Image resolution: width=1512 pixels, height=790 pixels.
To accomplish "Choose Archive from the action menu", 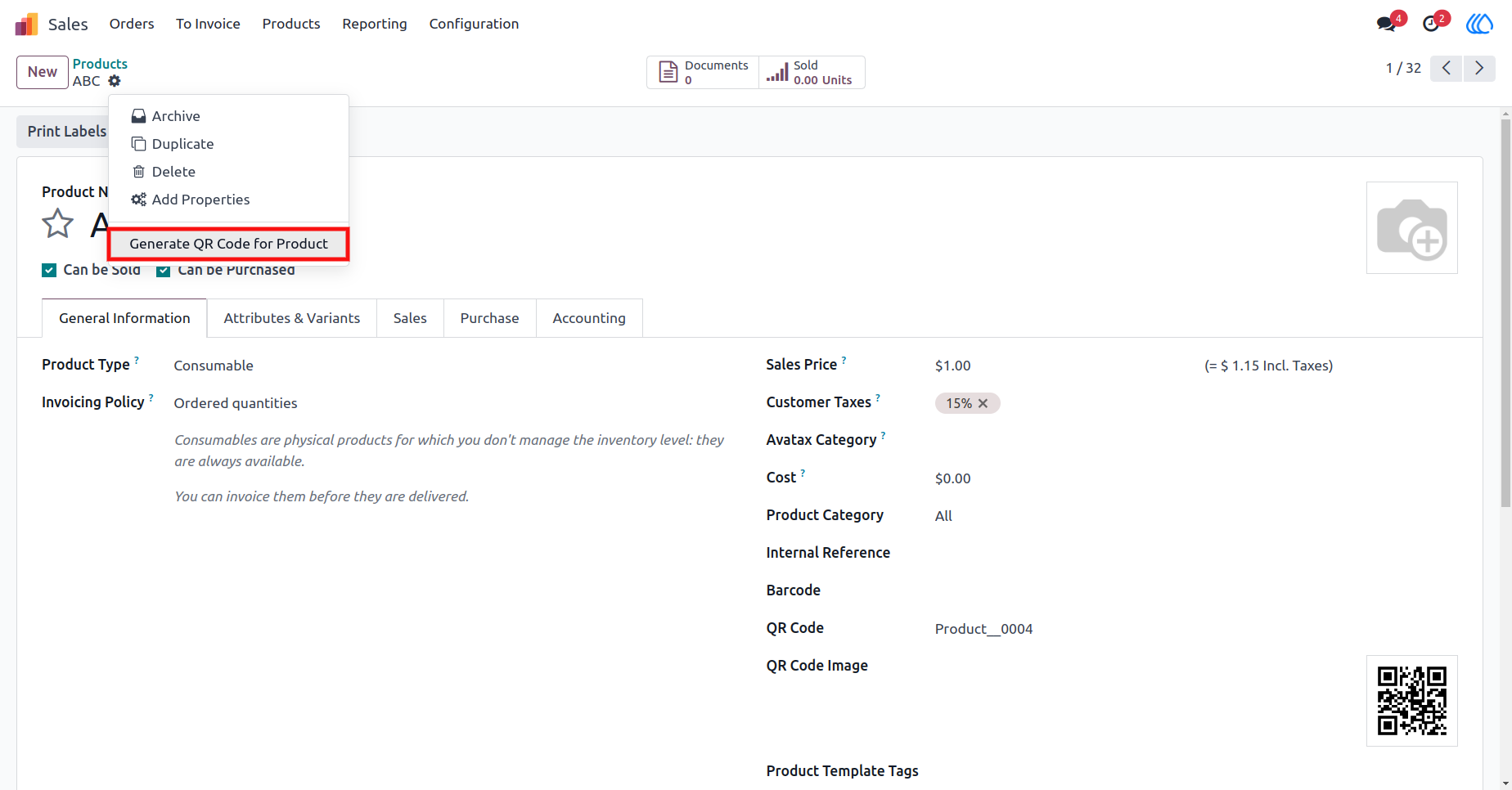I will tap(229, 116).
